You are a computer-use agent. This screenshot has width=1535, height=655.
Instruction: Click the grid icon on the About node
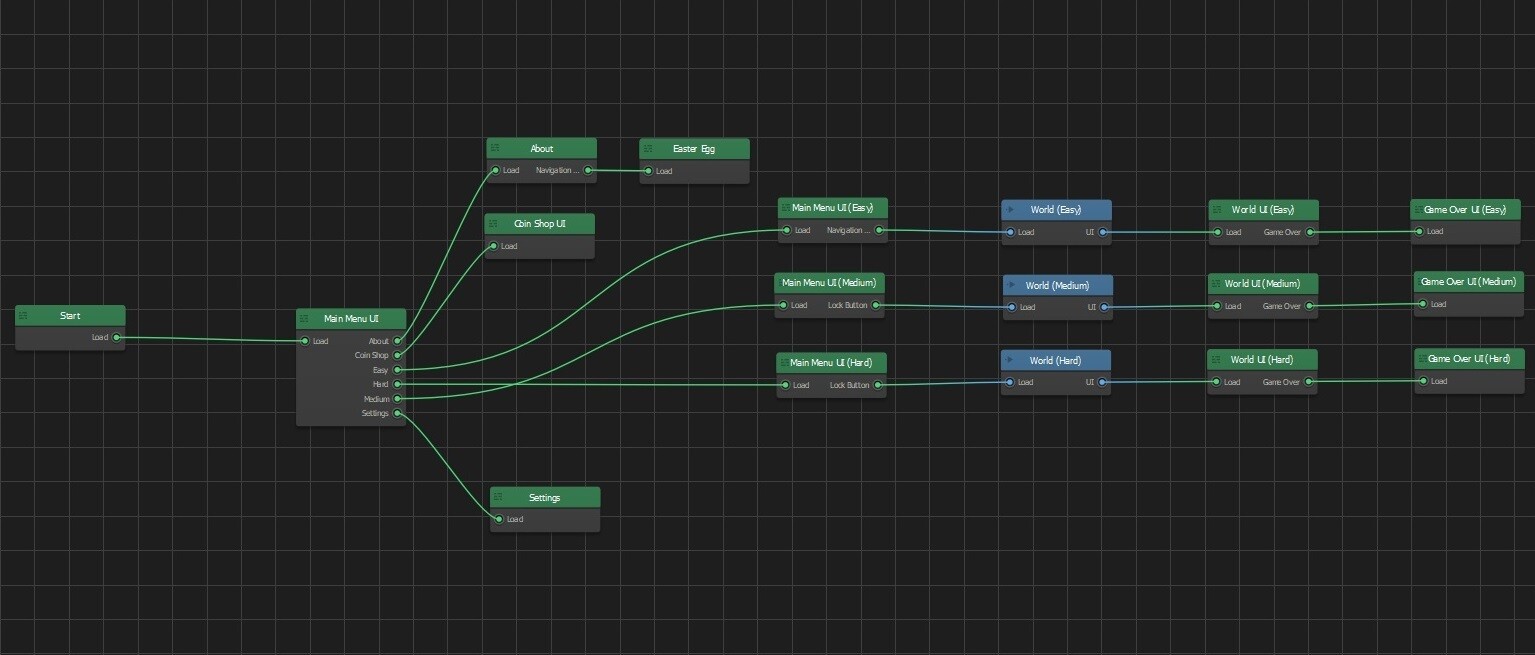click(494, 148)
